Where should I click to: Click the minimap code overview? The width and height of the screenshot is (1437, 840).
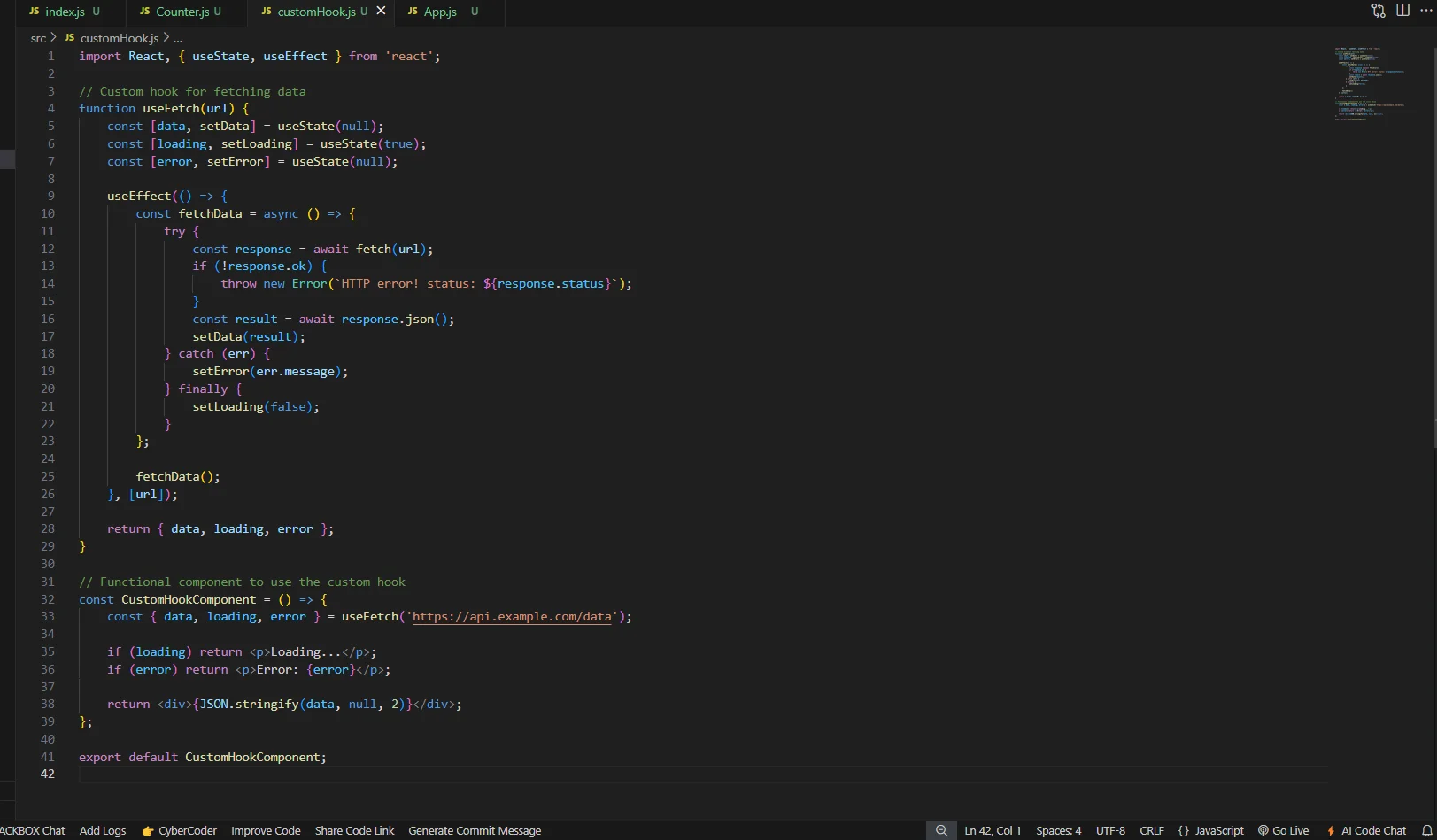[1370, 83]
